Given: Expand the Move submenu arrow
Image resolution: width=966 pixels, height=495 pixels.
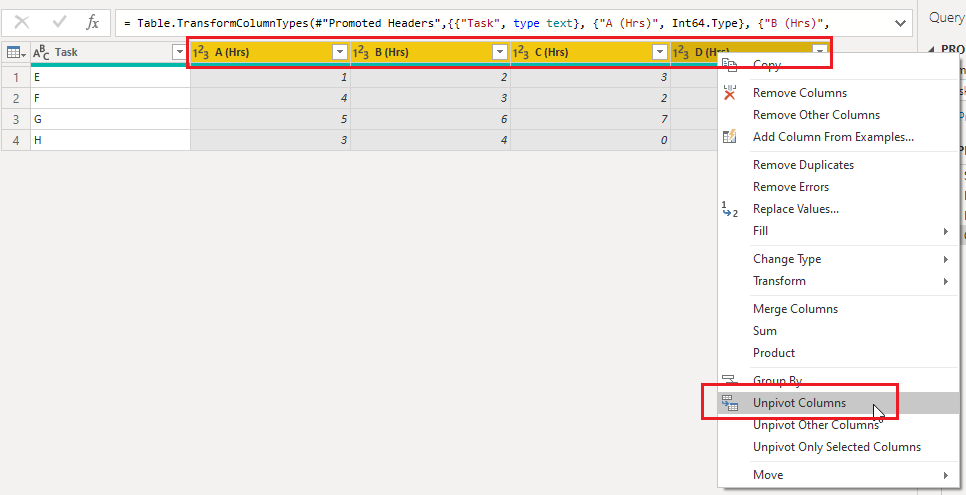Looking at the screenshot, I should pos(946,475).
